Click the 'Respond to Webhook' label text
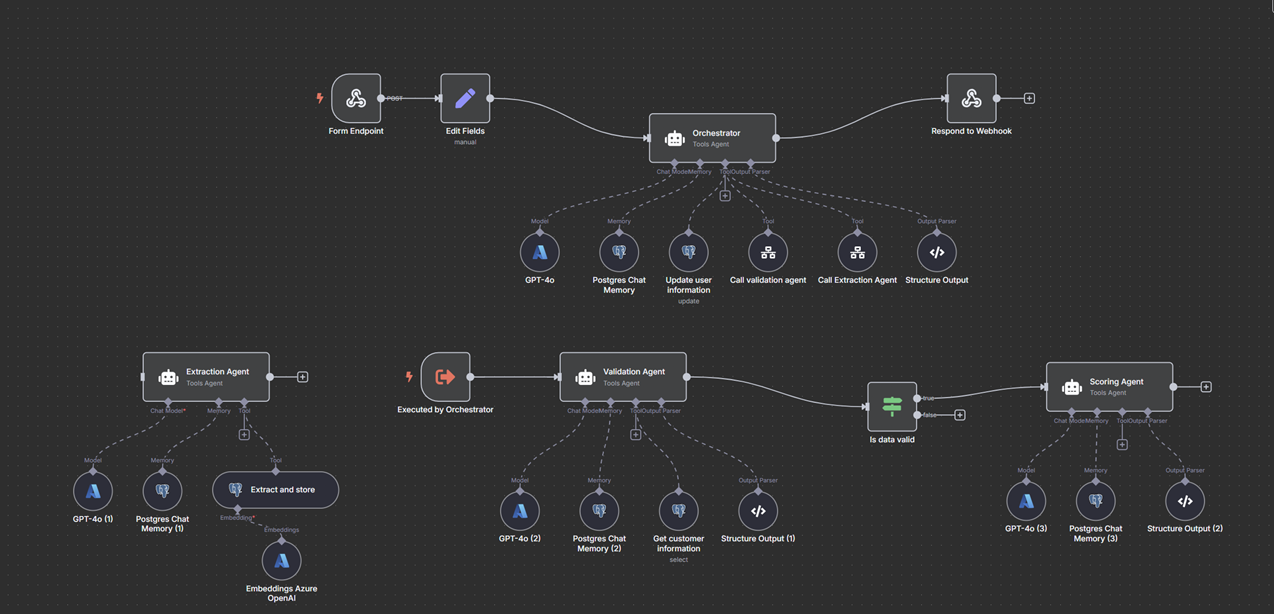The width and height of the screenshot is (1274, 614). click(971, 131)
